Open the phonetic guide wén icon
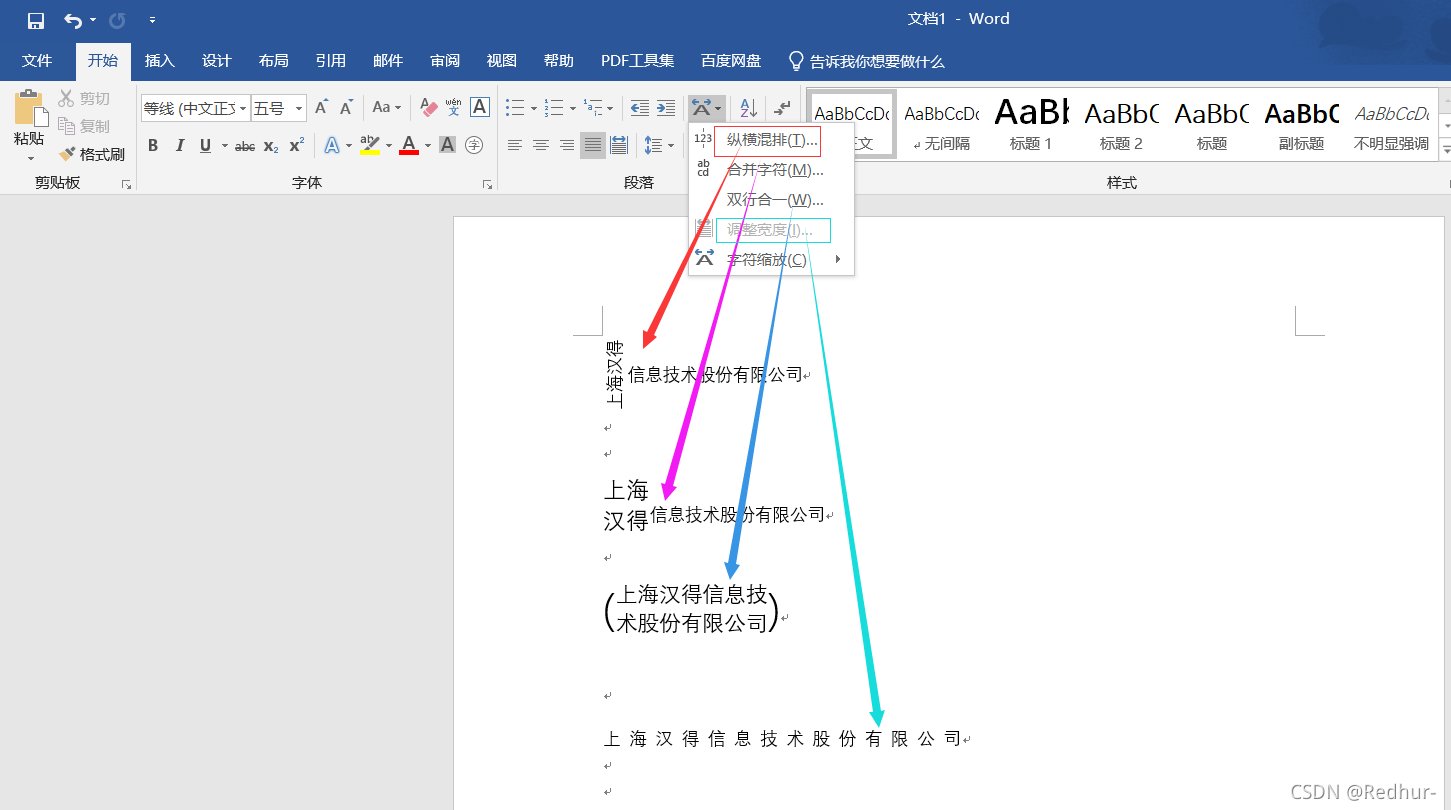The height and width of the screenshot is (810, 1451). click(x=454, y=108)
